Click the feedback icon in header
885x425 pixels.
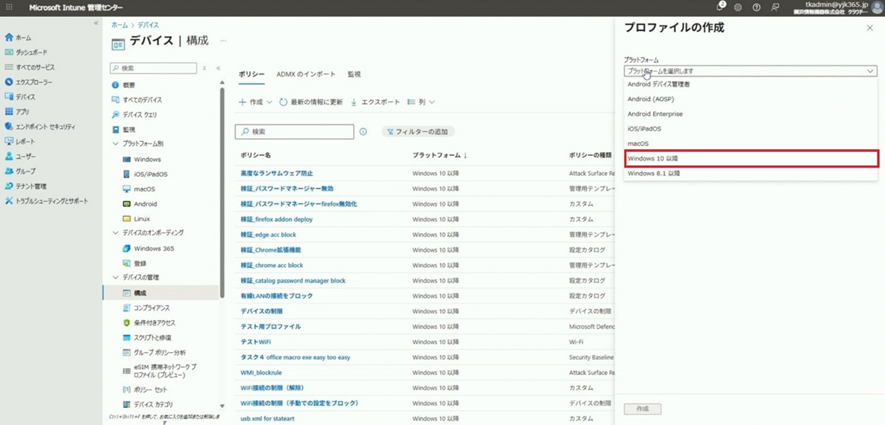coord(775,7)
